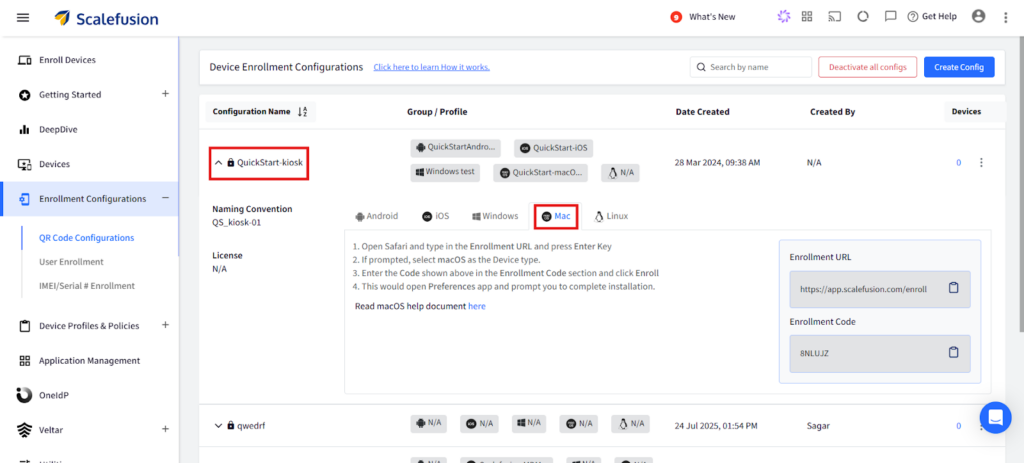Copy the Enrollment URL clipboard icon
The width and height of the screenshot is (1024, 463).
coord(953,288)
